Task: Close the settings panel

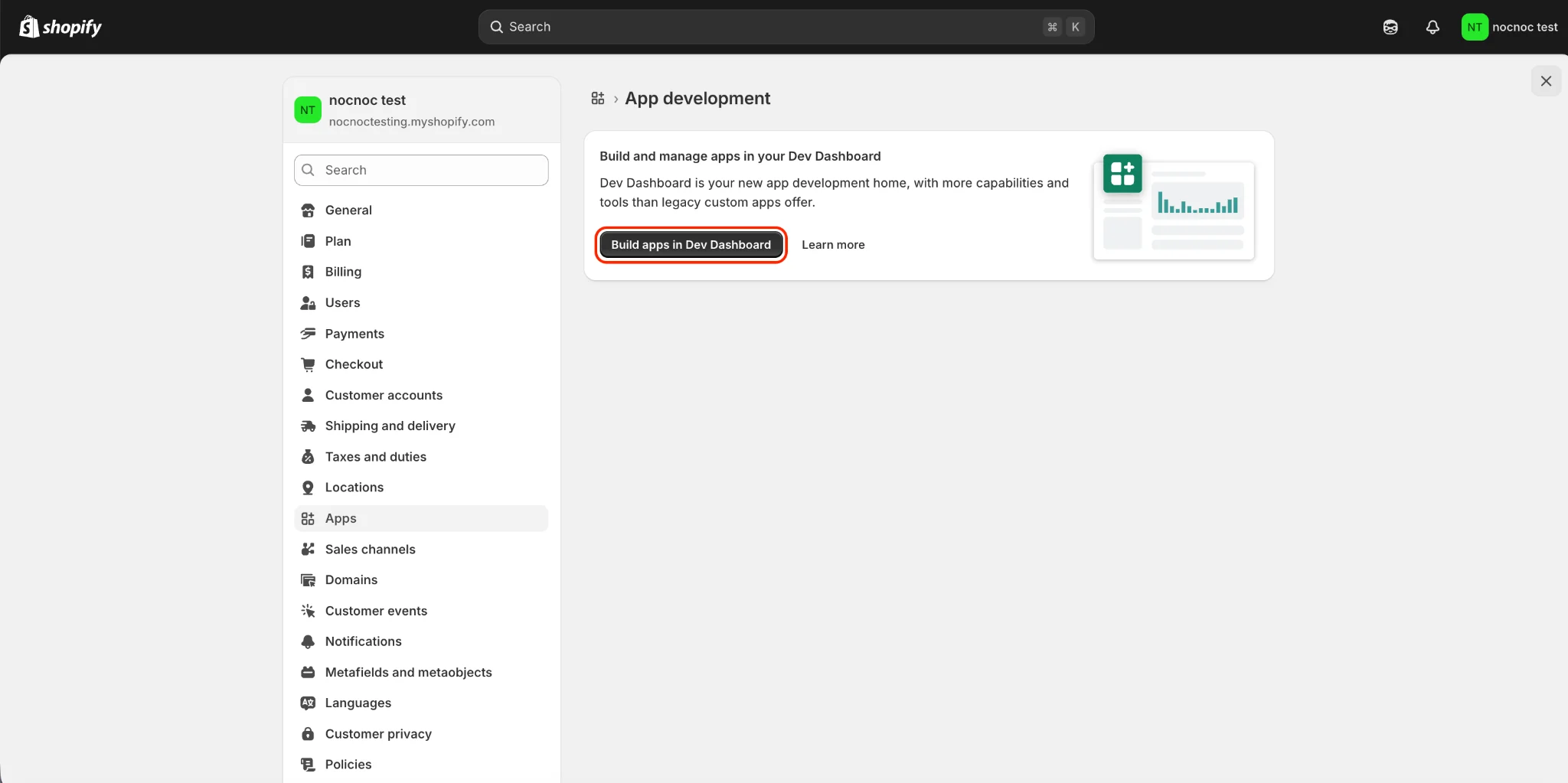Action: point(1546,80)
